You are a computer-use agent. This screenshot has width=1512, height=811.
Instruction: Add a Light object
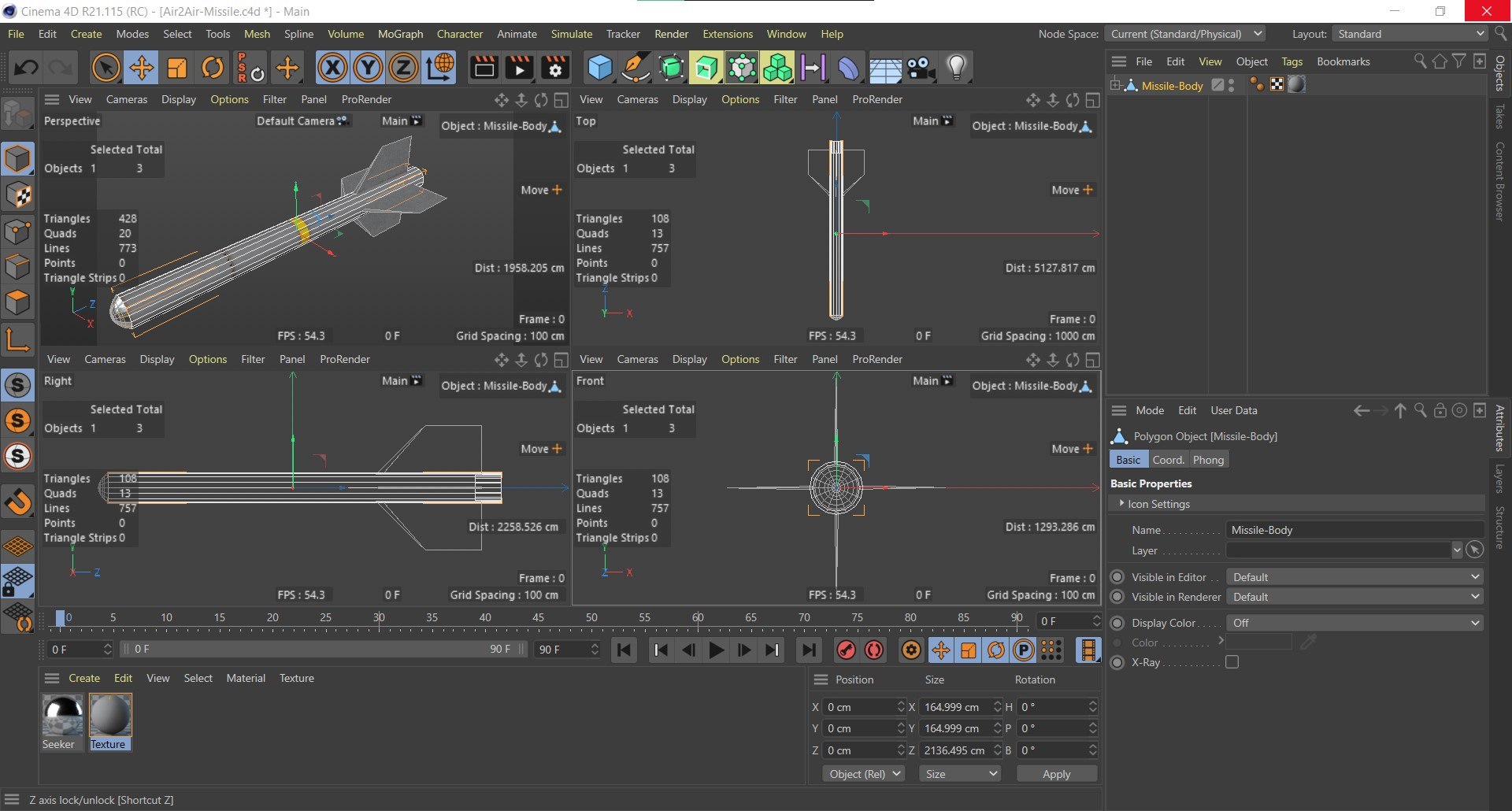click(957, 69)
